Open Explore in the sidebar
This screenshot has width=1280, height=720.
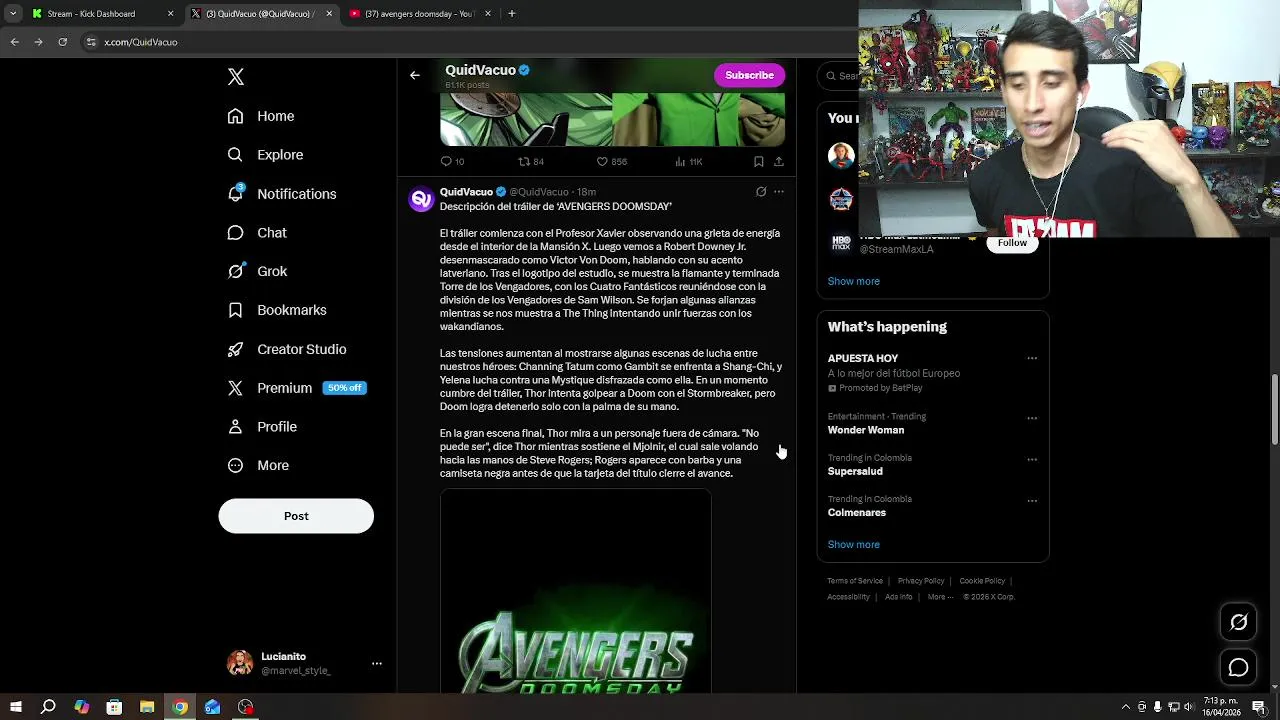point(265,155)
